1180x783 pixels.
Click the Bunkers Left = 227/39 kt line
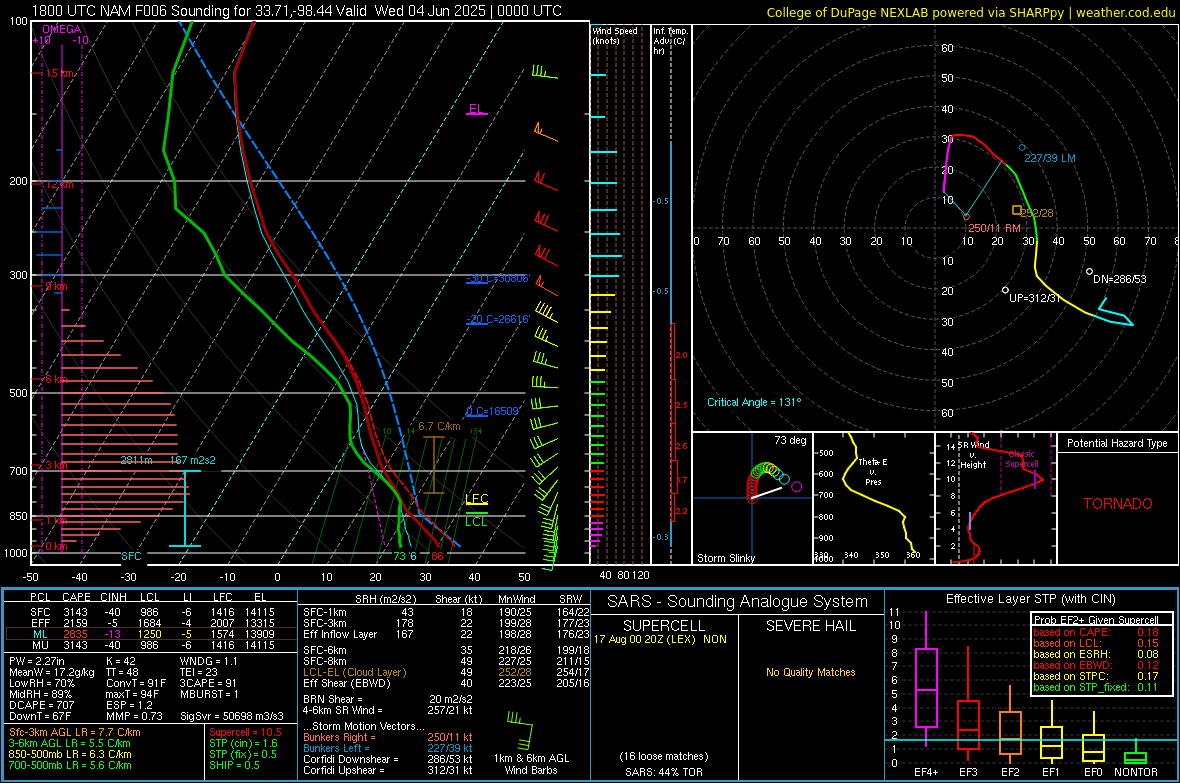pyautogui.click(x=388, y=748)
